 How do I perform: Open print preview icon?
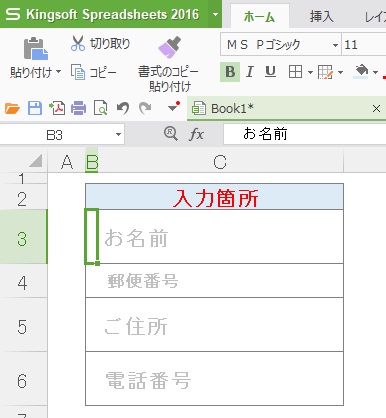click(100, 108)
